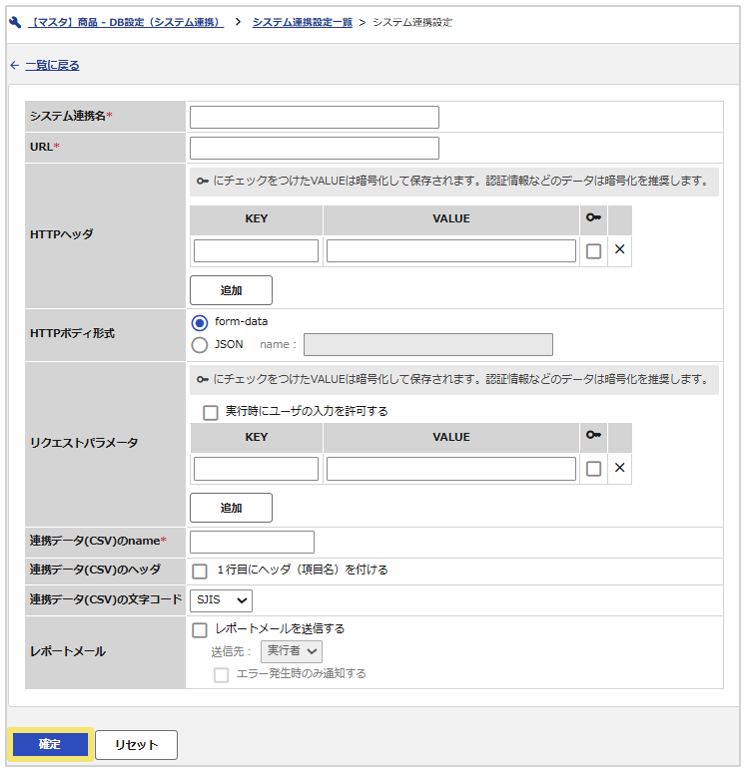Click the back arrow next to 一覧に戻る
The image size is (744, 772).
15,65
